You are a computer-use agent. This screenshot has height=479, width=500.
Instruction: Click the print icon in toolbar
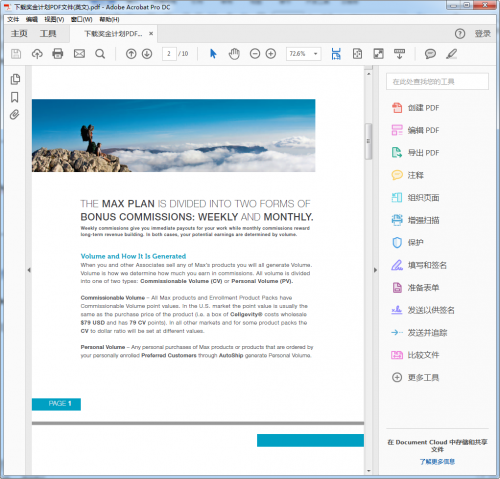58,54
